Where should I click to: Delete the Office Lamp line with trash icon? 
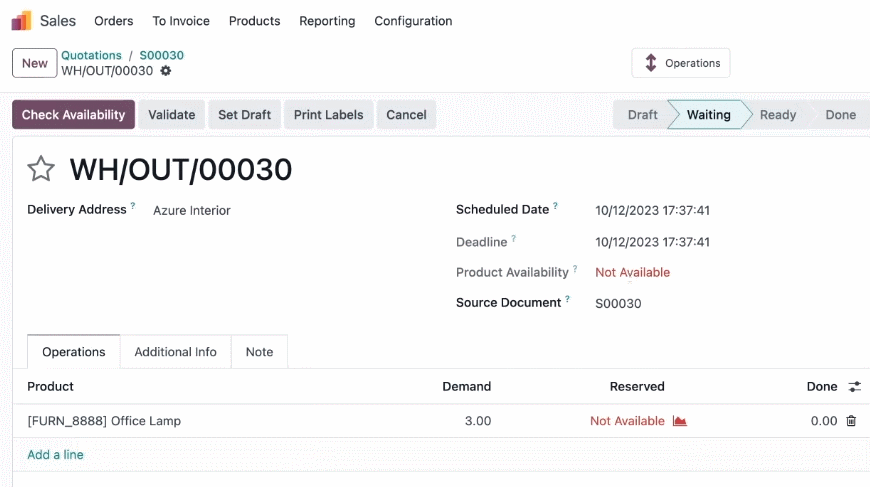(x=851, y=421)
